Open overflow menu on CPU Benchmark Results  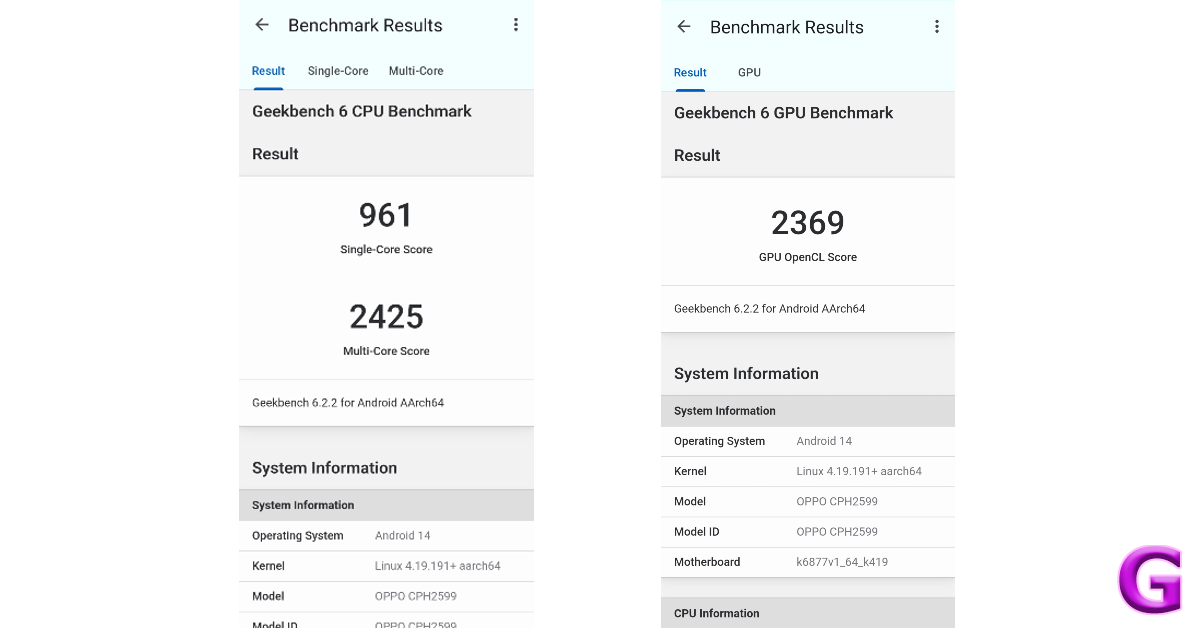click(x=516, y=25)
